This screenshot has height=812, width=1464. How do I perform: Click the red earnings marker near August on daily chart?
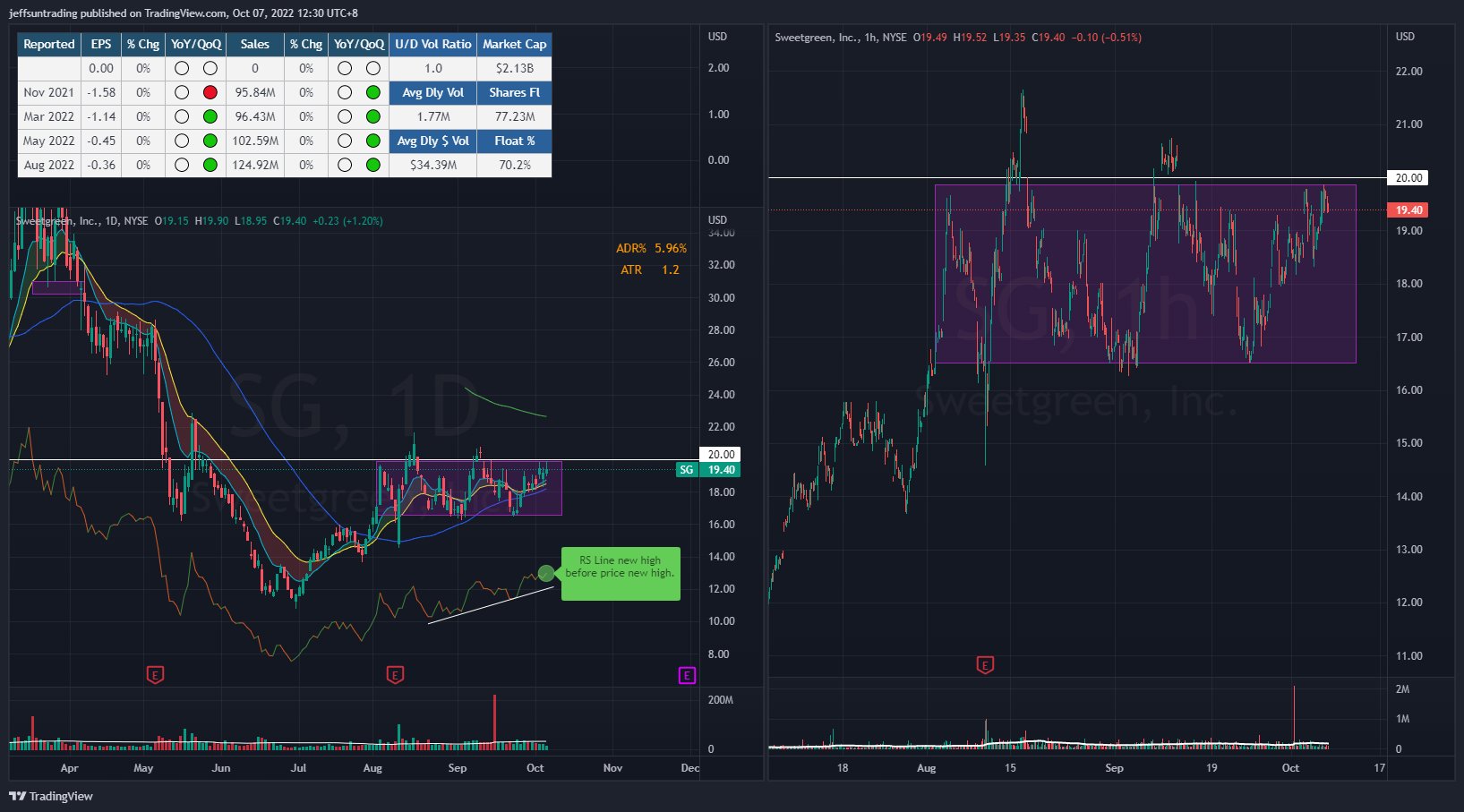395,675
